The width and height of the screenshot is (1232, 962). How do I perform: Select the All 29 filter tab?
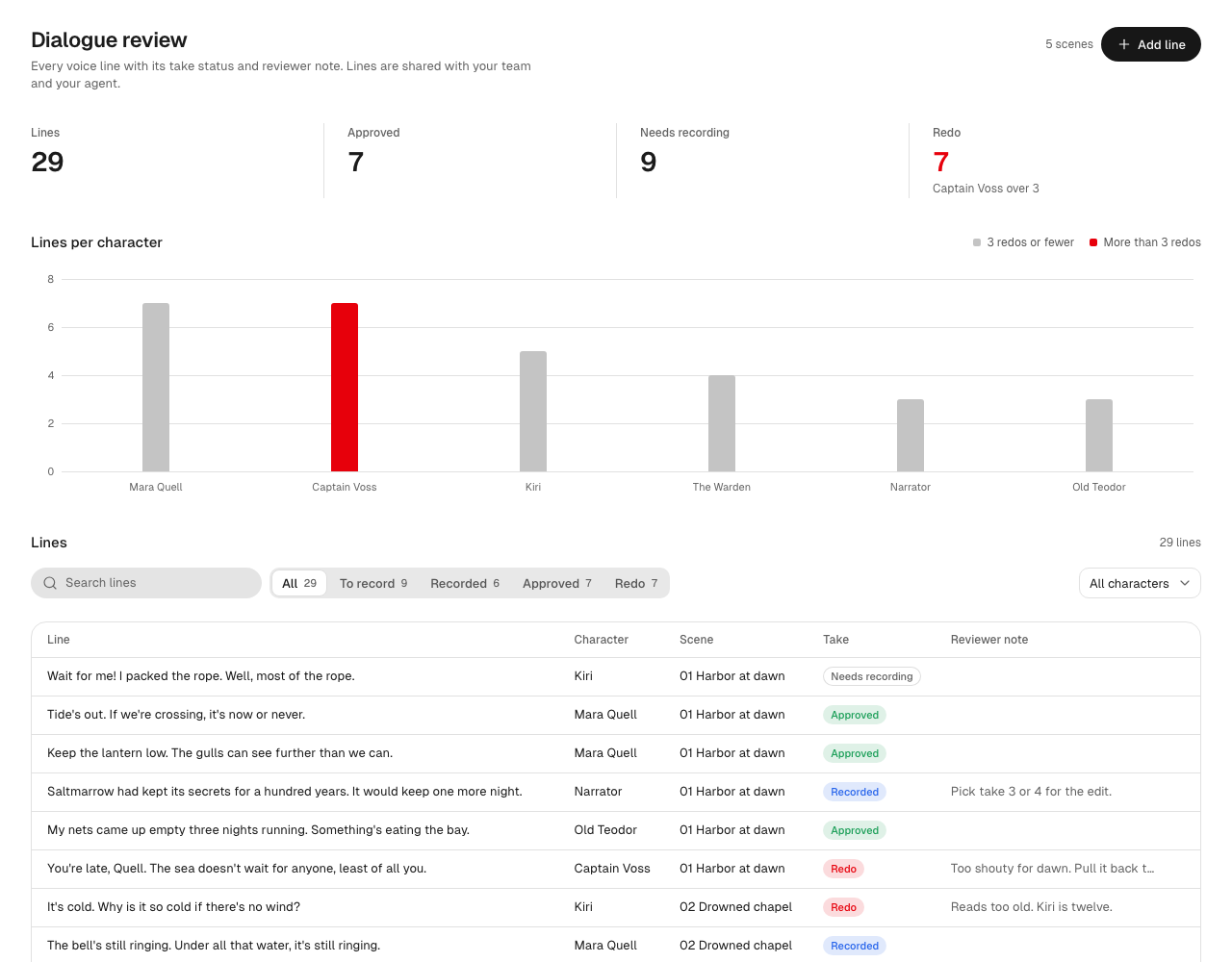[x=299, y=583]
